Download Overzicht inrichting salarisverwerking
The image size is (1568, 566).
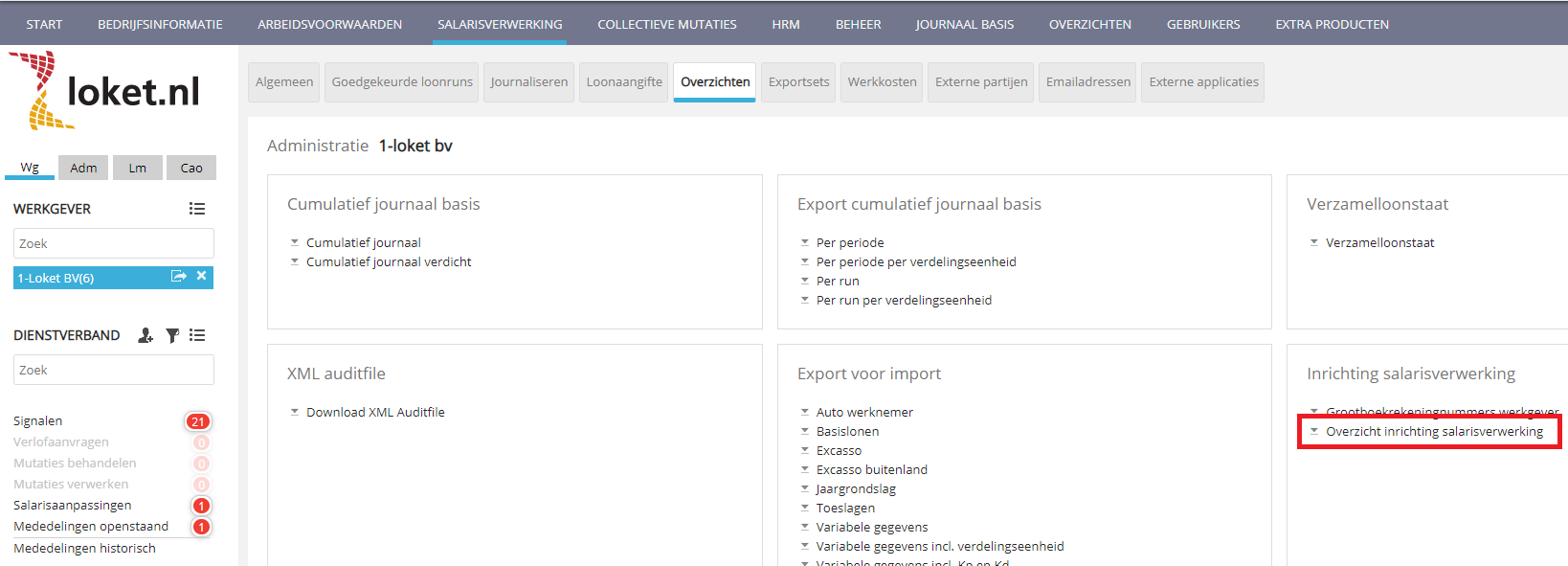pos(1433,432)
